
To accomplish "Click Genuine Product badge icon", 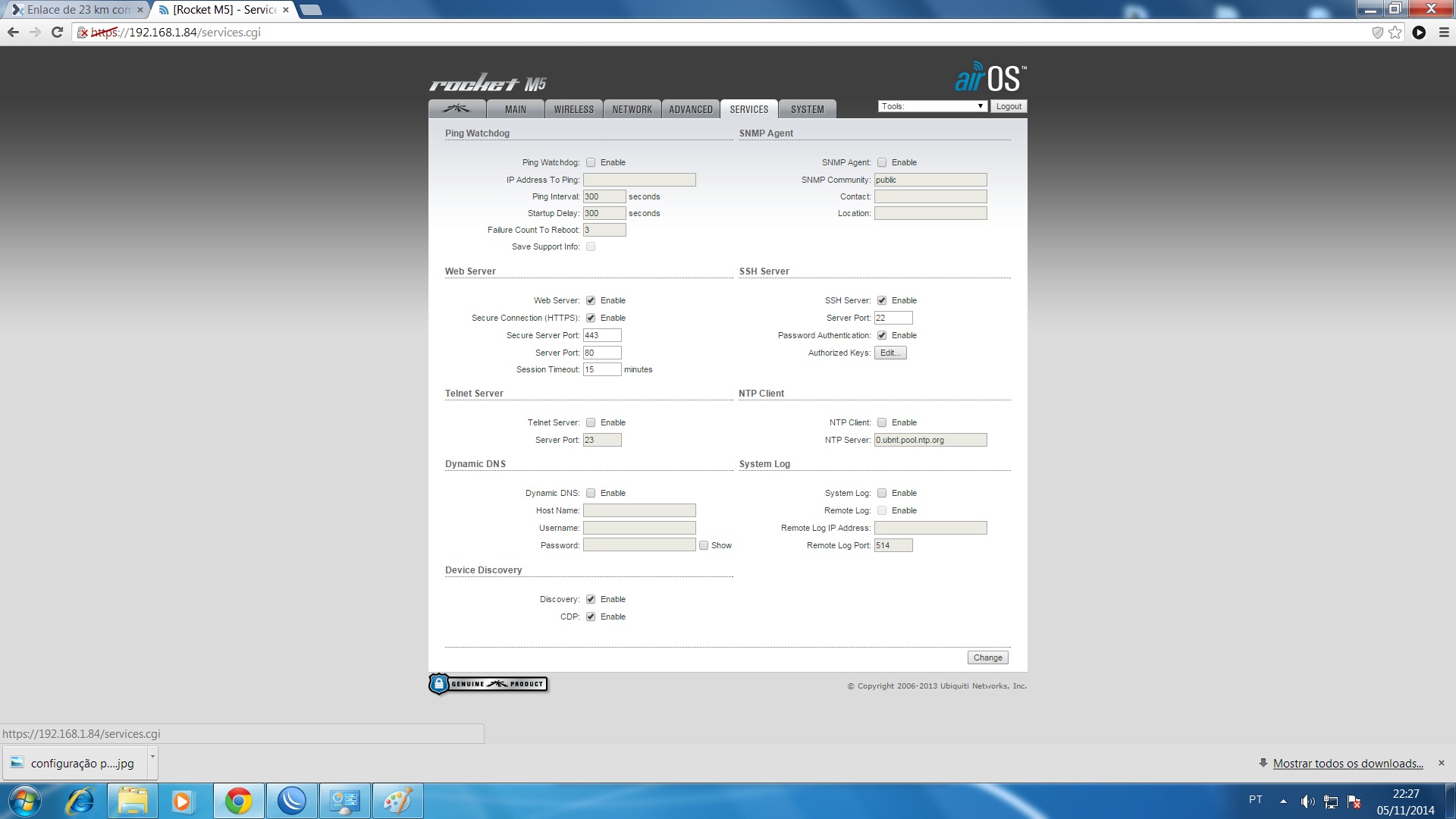I will [488, 684].
